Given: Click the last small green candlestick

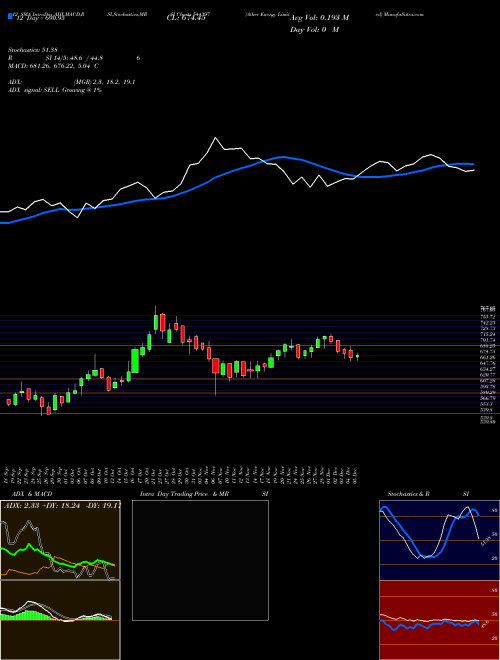Looking at the screenshot, I should (357, 357).
